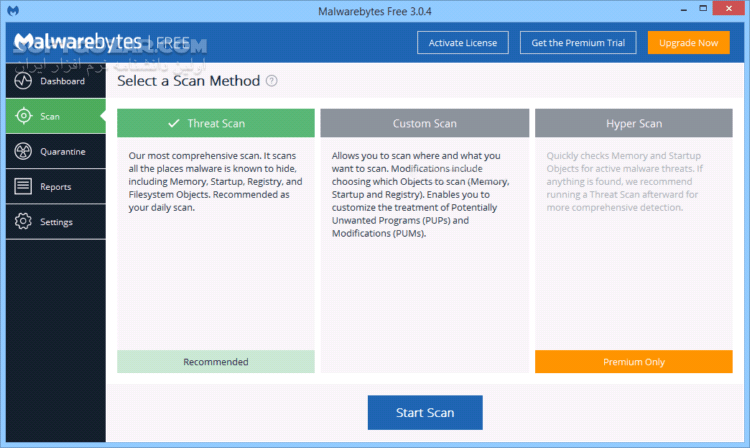Click the Quarantine biohazard icon
This screenshot has width=750, height=448.
(x=23, y=151)
